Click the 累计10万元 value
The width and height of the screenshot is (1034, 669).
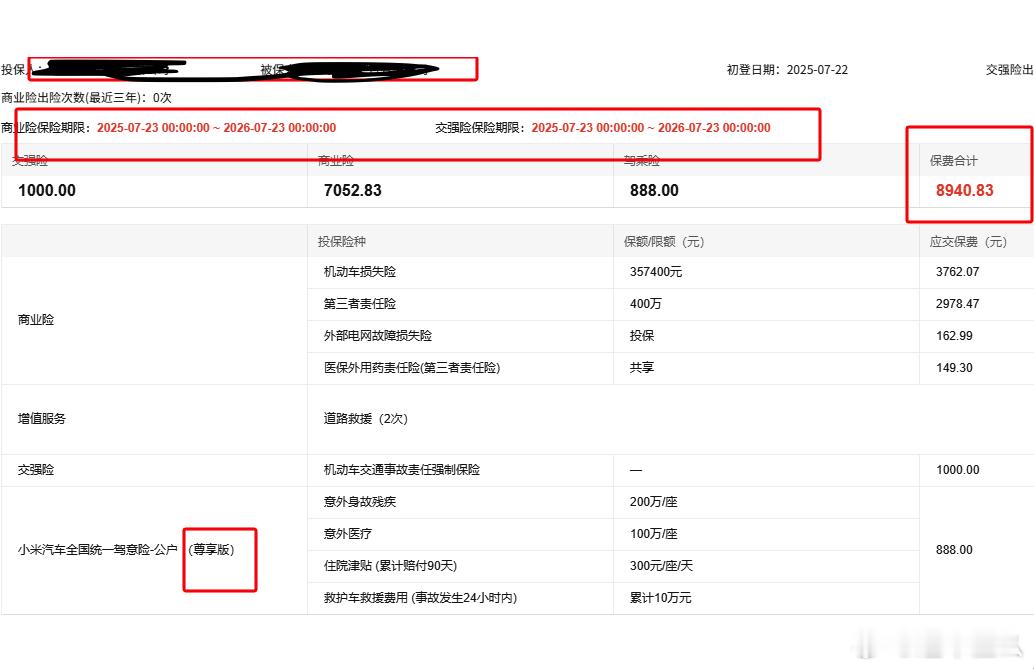point(660,598)
